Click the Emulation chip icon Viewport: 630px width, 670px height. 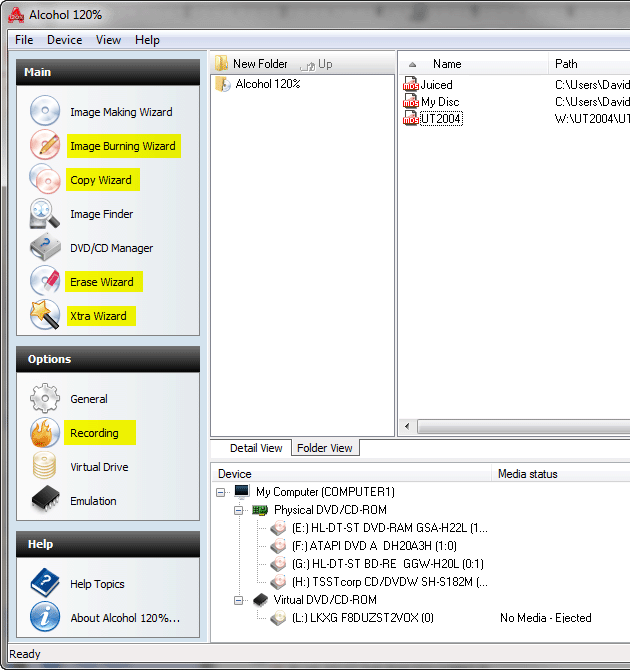pyautogui.click(x=45, y=499)
